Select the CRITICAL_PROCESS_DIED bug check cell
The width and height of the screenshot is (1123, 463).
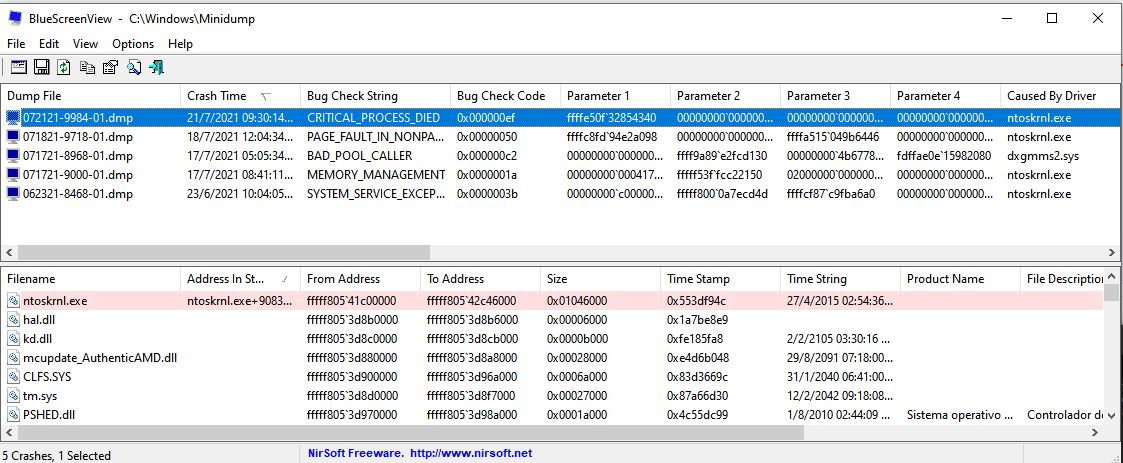(373, 118)
